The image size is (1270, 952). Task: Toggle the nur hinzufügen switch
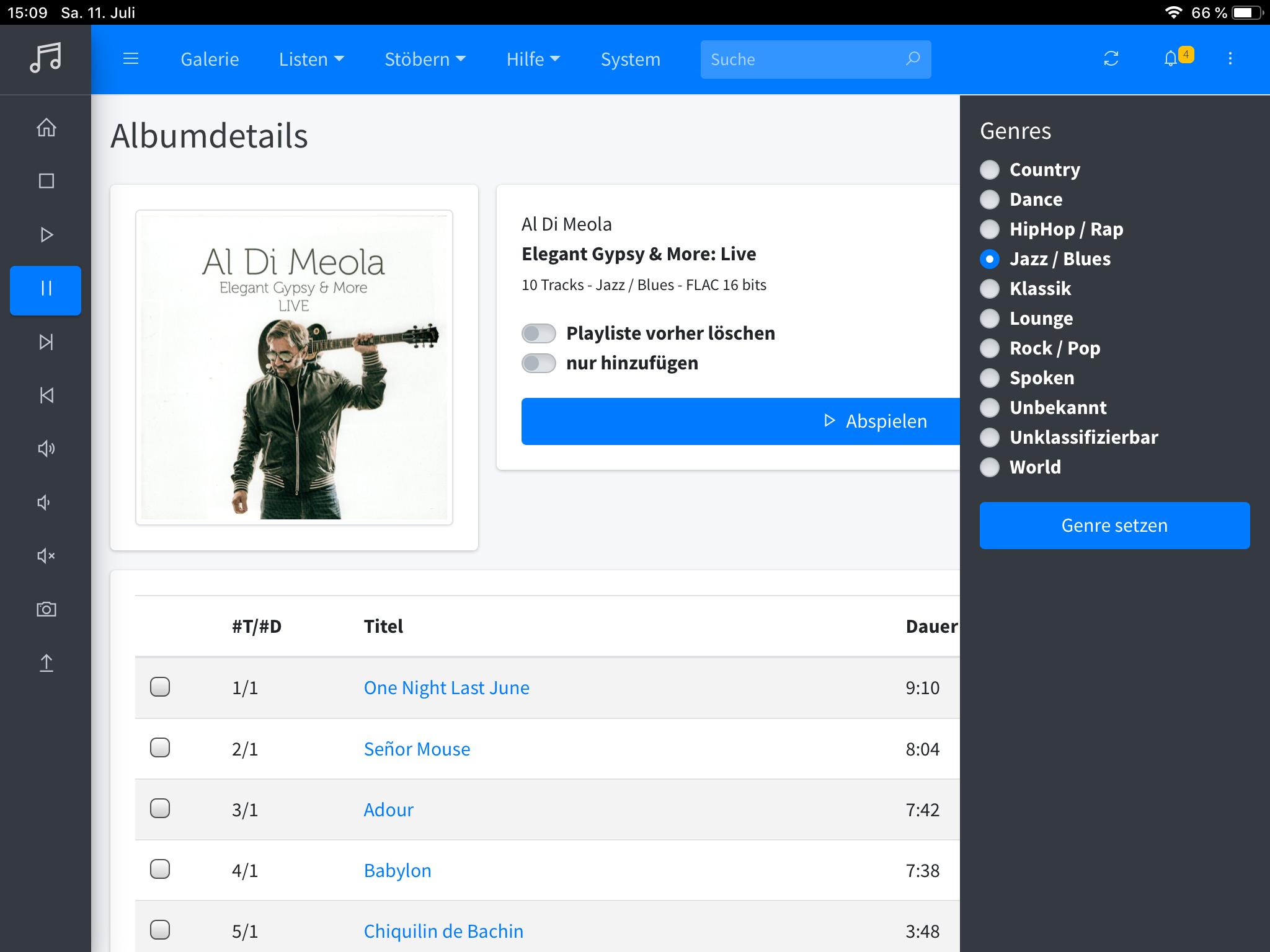539,363
